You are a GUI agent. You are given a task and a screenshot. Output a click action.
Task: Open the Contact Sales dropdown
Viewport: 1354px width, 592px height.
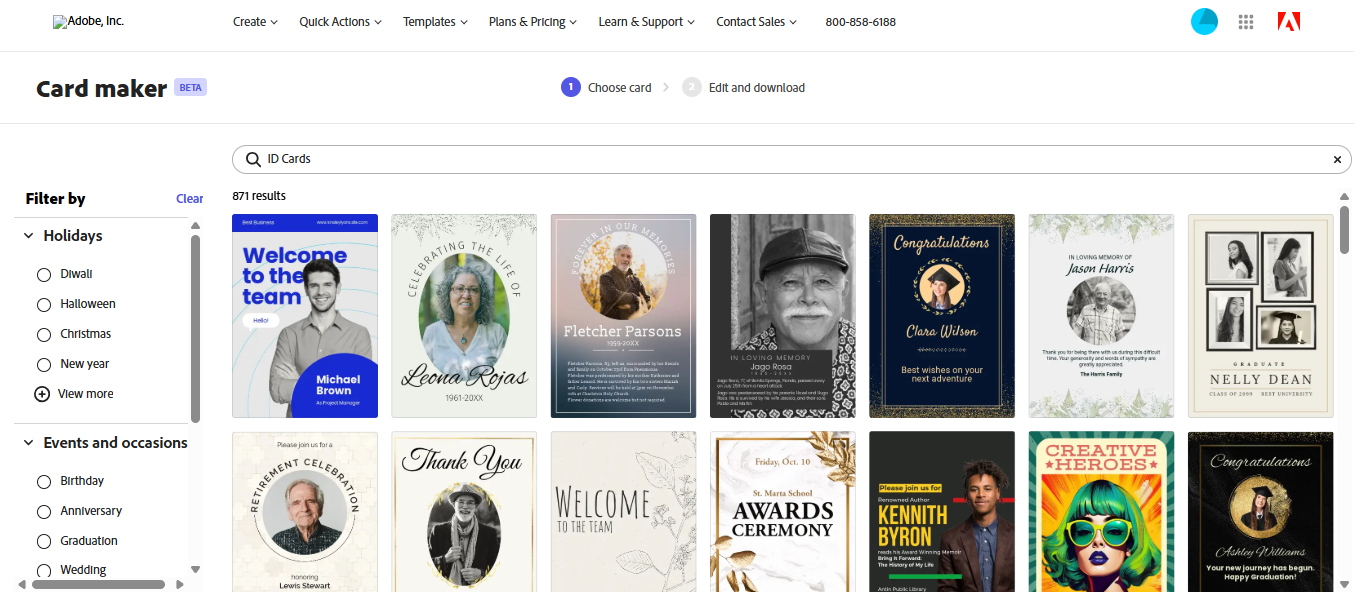(756, 22)
